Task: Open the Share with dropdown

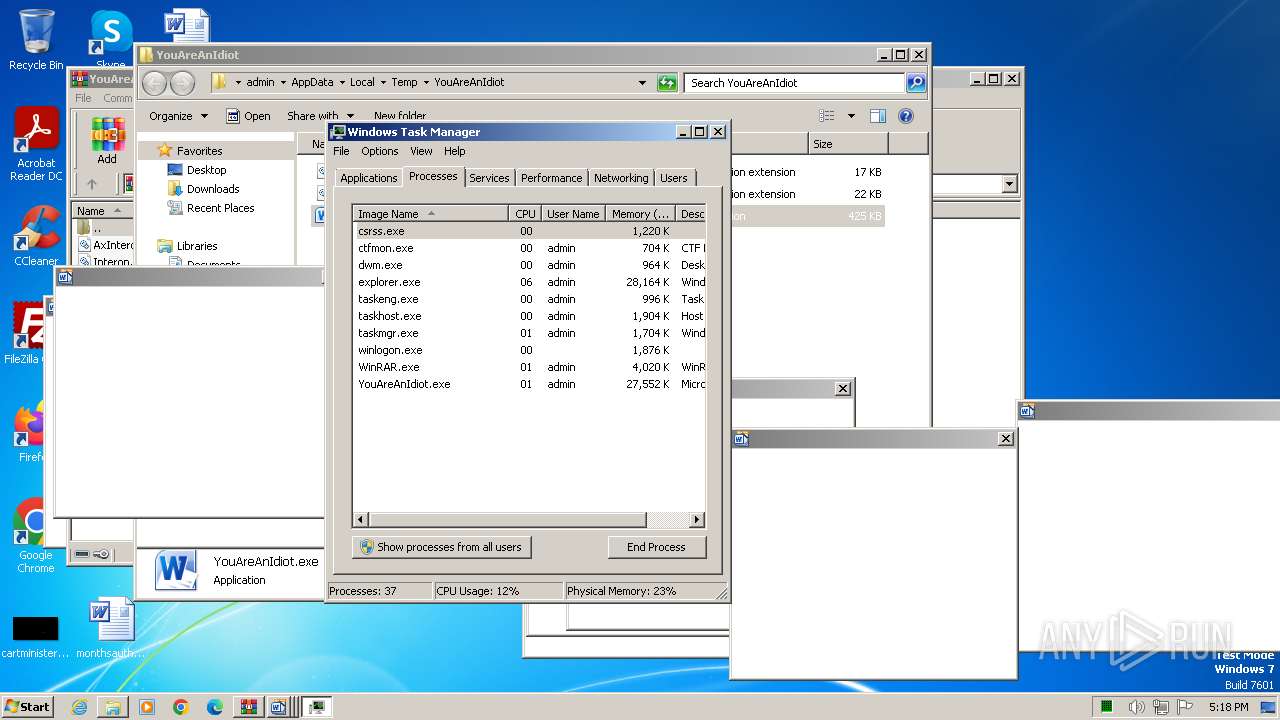Action: 320,116
